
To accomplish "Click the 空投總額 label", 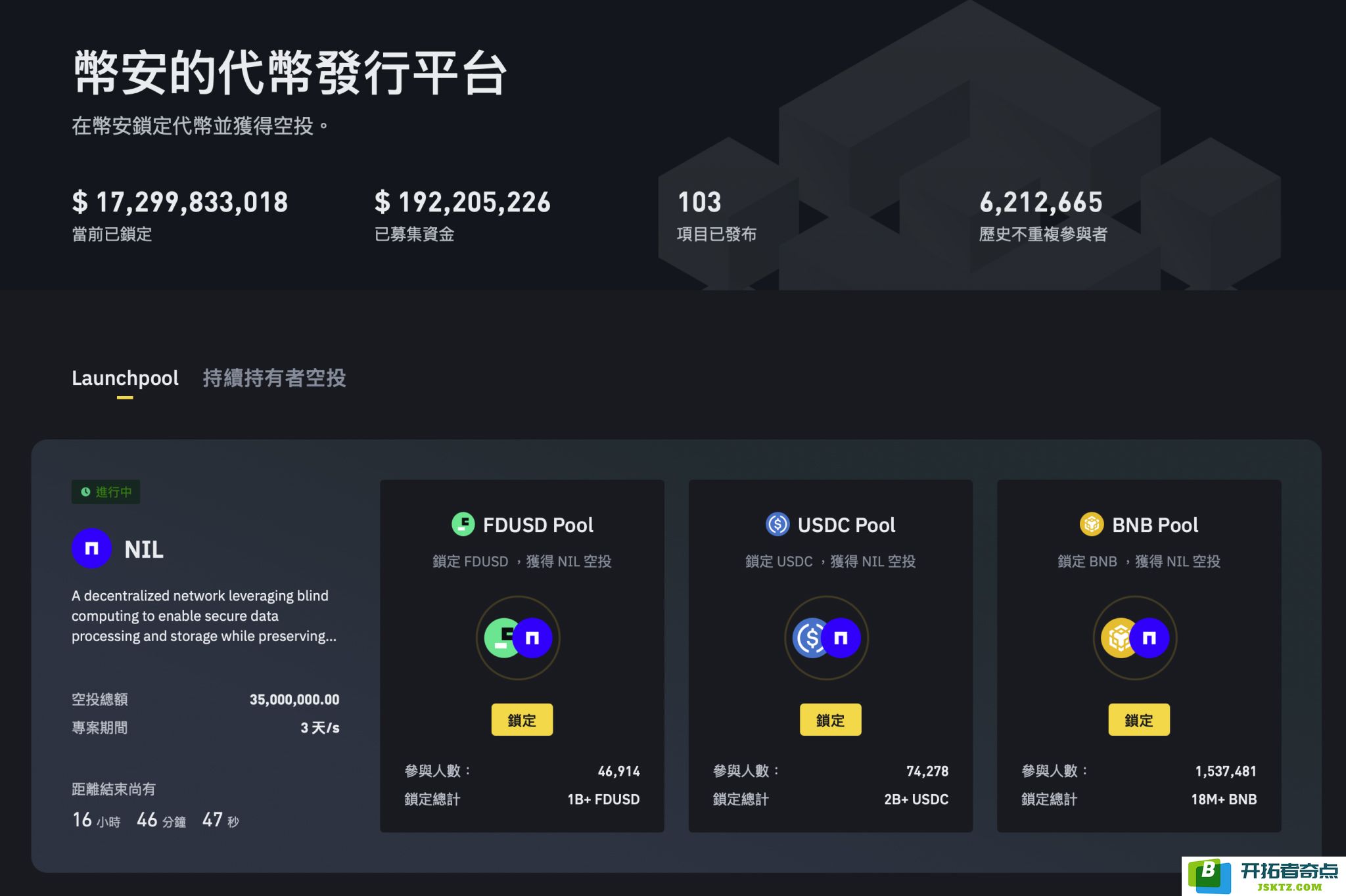I will (100, 700).
